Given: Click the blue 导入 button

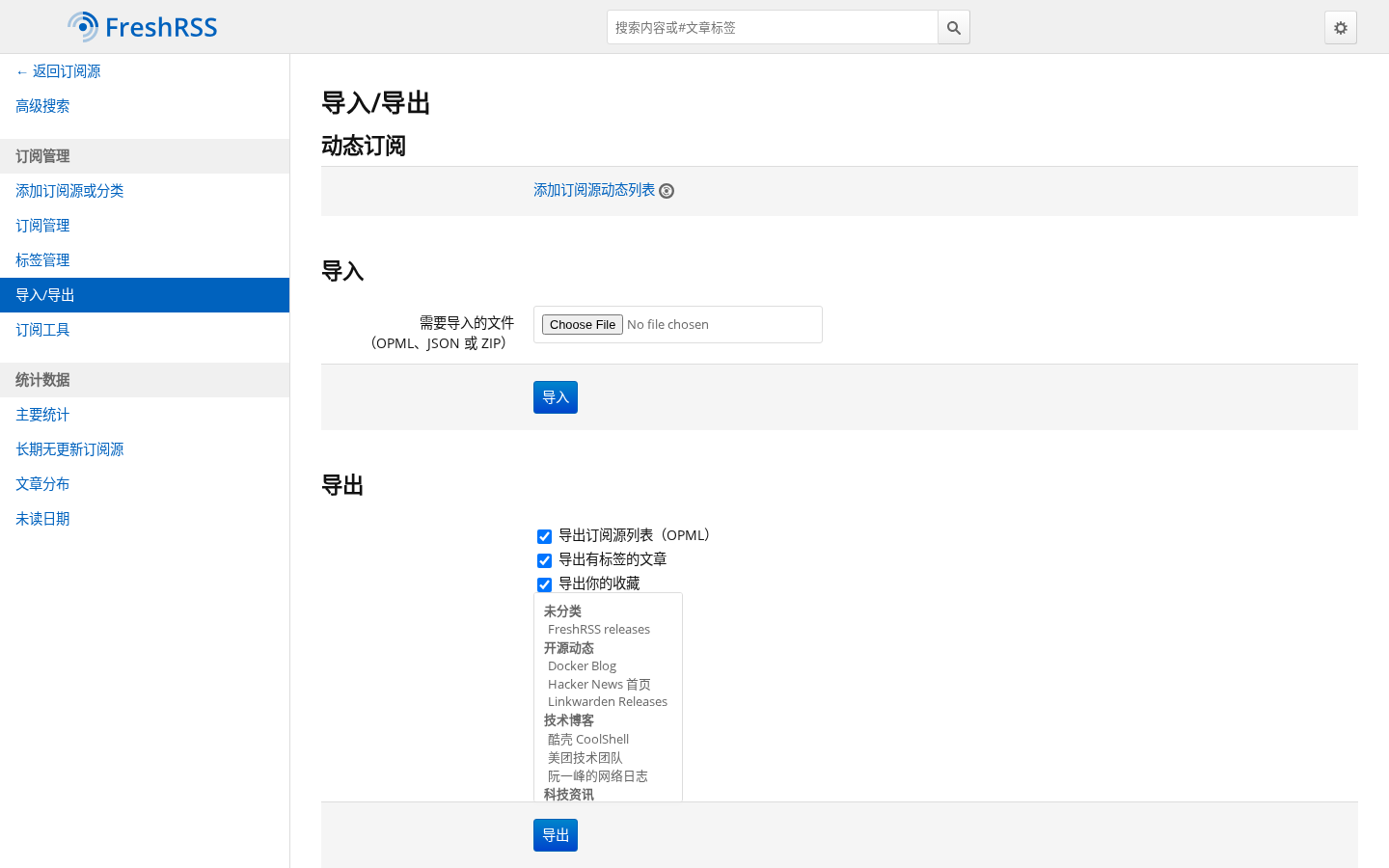Looking at the screenshot, I should click(556, 397).
